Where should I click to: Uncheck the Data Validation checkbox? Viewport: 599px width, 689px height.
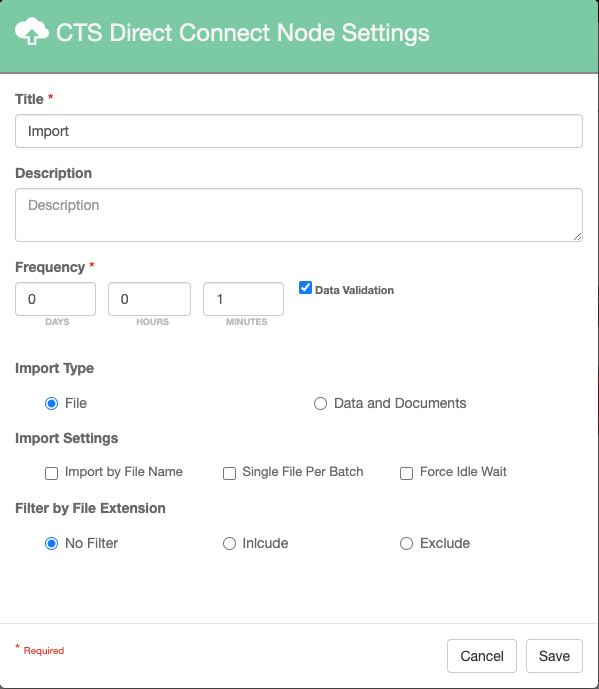(305, 288)
